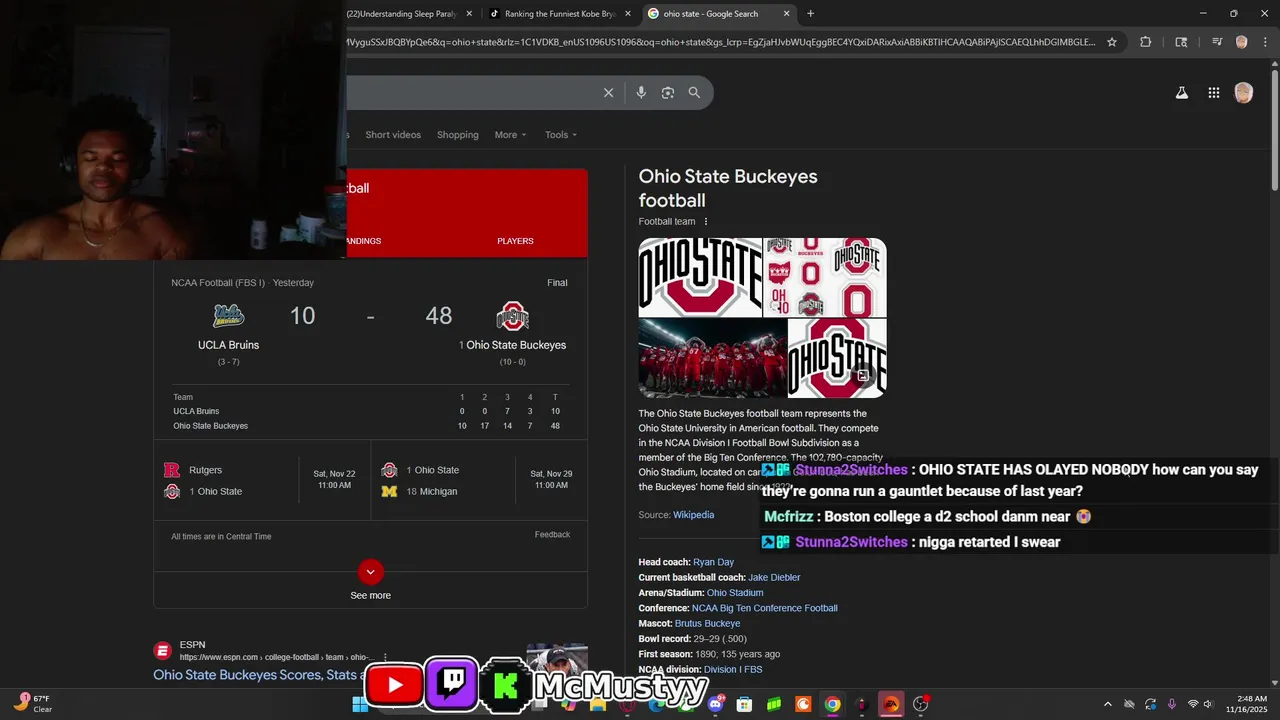Open more options for Football team panel

click(706, 222)
